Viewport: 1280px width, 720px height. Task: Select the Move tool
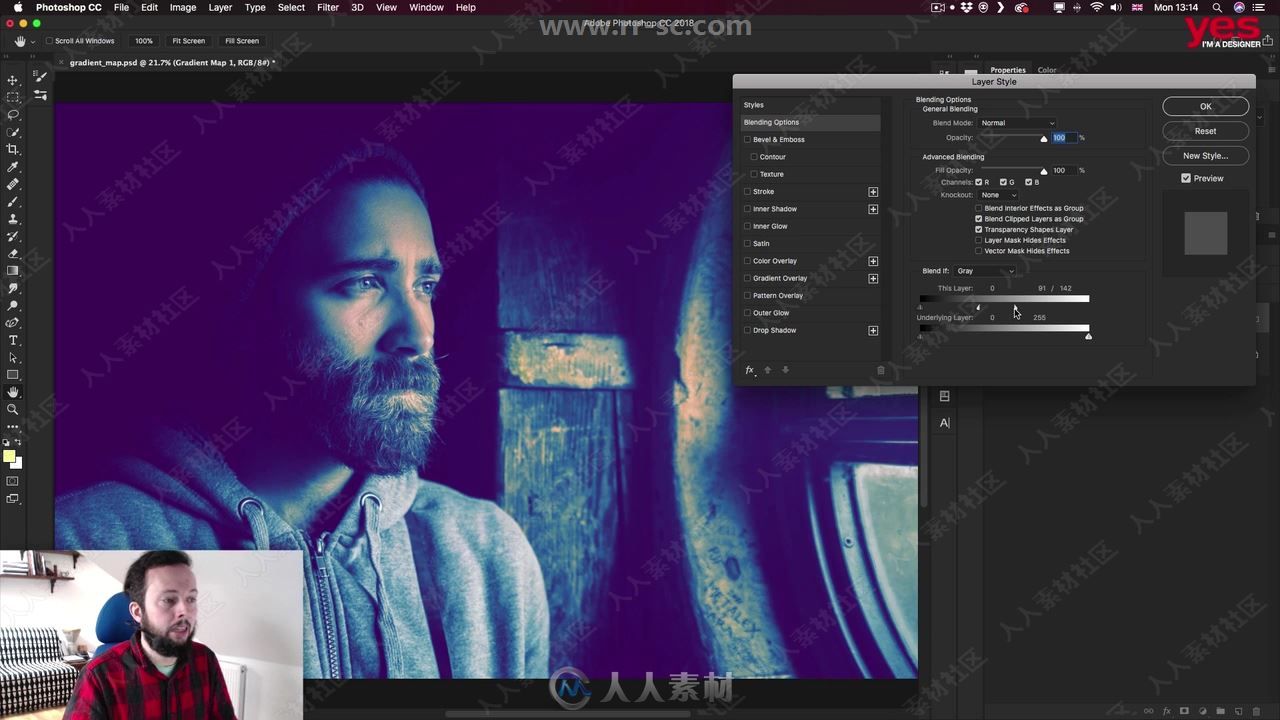13,80
